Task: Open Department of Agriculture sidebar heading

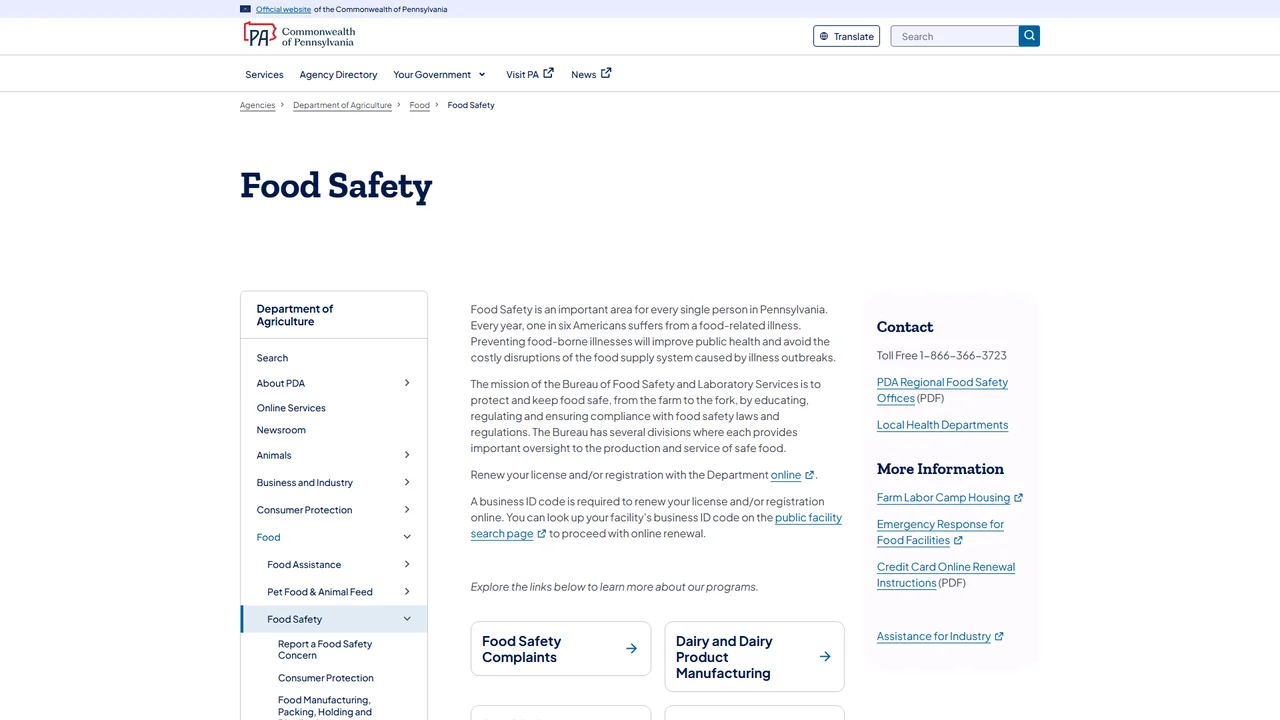Action: [295, 315]
